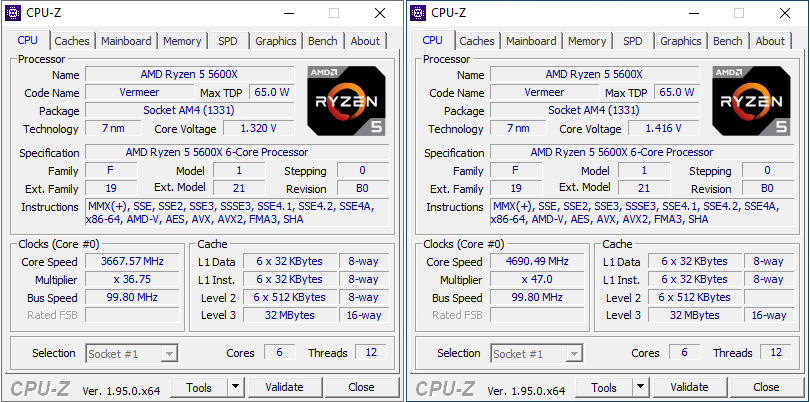Click the Specification field in right window
The height and width of the screenshot is (402, 810).
click(642, 152)
